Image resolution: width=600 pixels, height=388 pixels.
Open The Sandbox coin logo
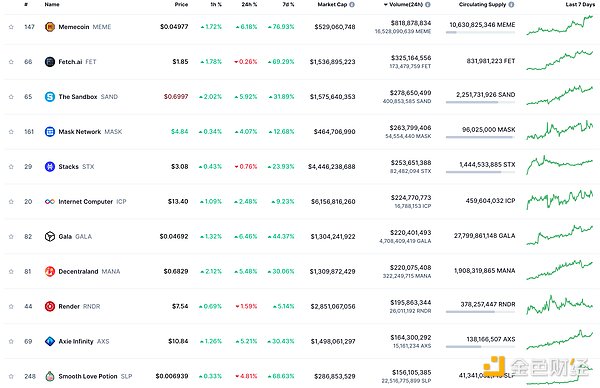[50, 97]
